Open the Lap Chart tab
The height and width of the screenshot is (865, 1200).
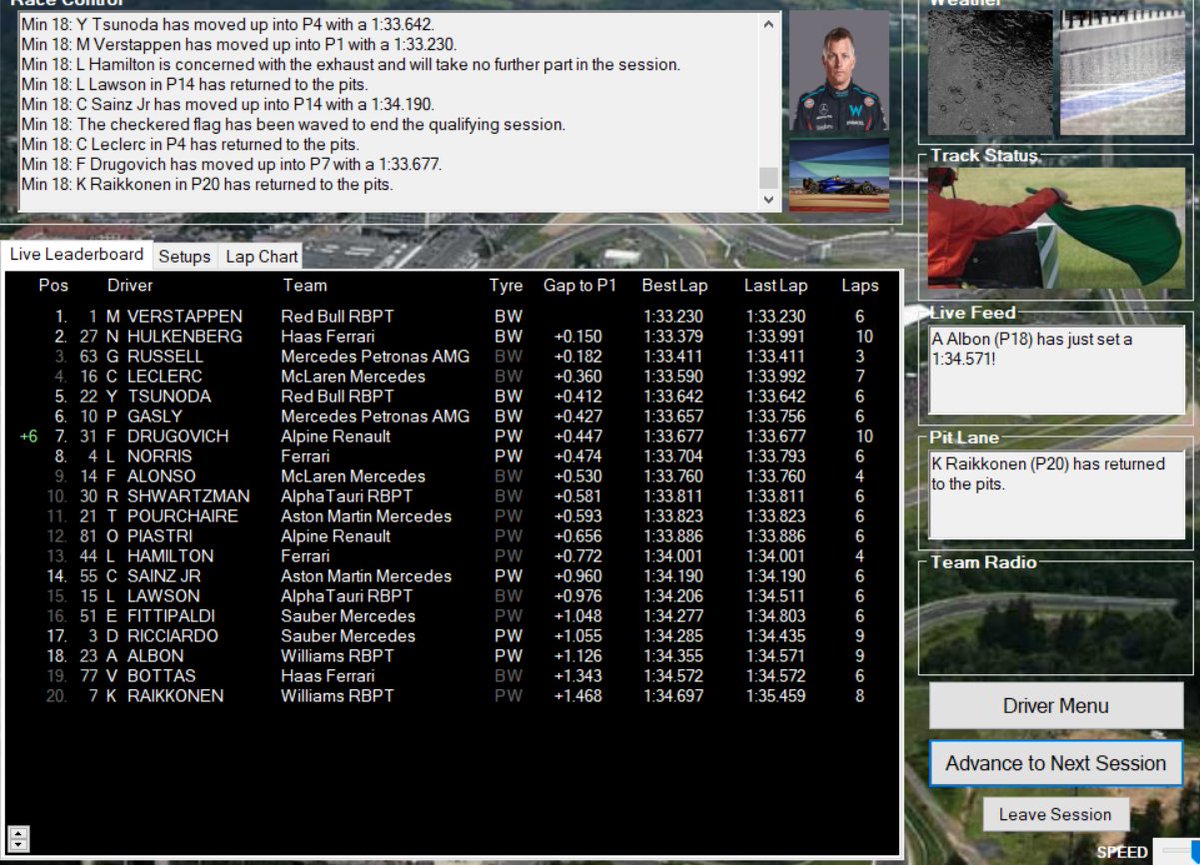coord(262,256)
